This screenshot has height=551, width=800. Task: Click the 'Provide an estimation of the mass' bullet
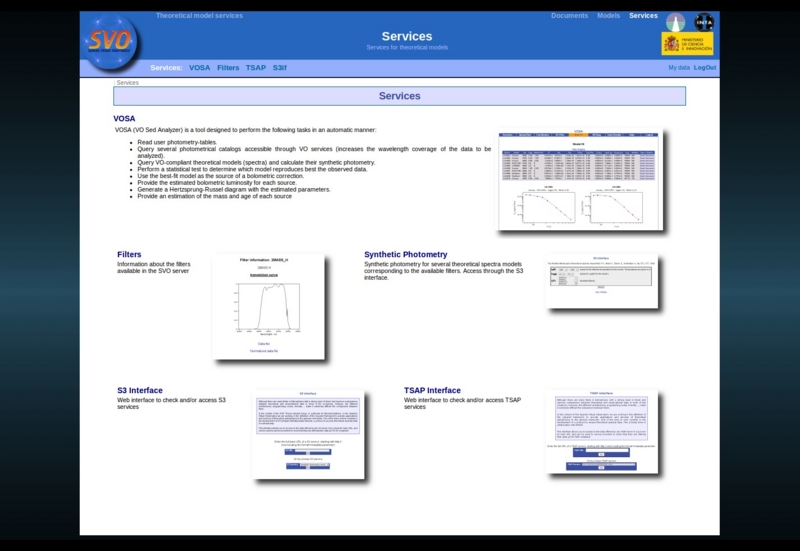[214, 196]
